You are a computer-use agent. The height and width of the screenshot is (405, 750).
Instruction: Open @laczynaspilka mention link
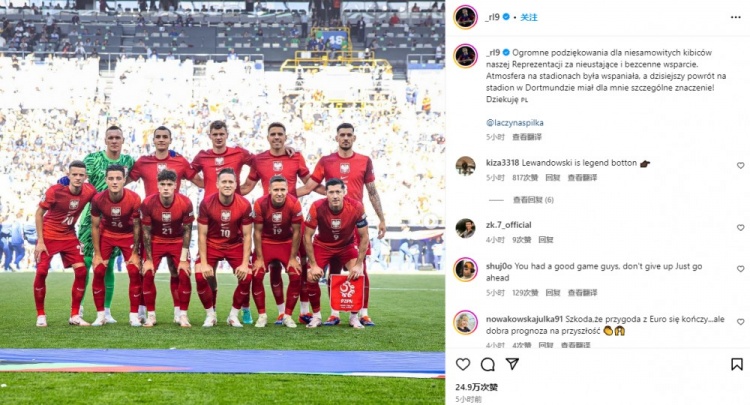click(x=515, y=123)
